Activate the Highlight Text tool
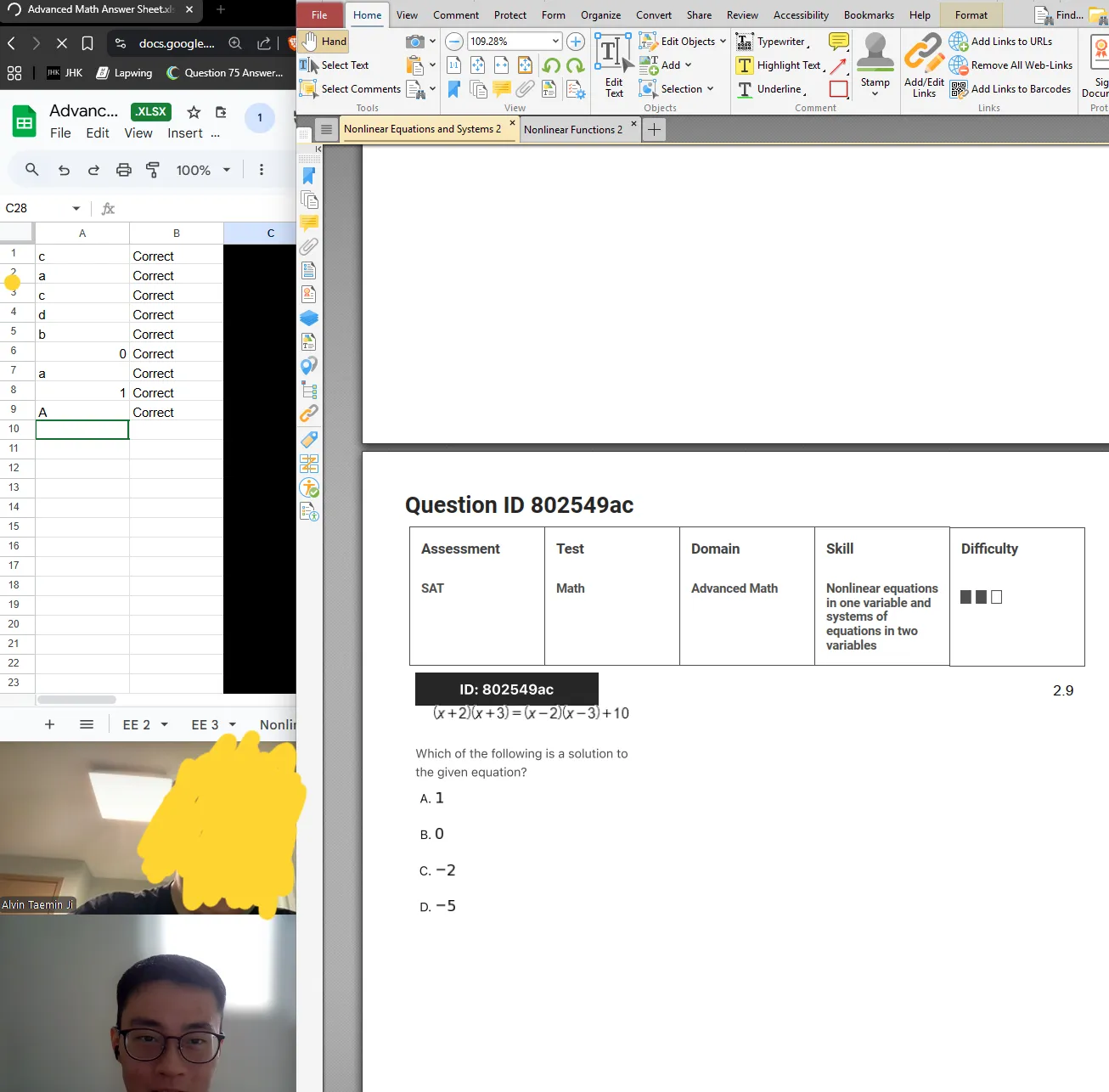The image size is (1109, 1092). [x=780, y=65]
